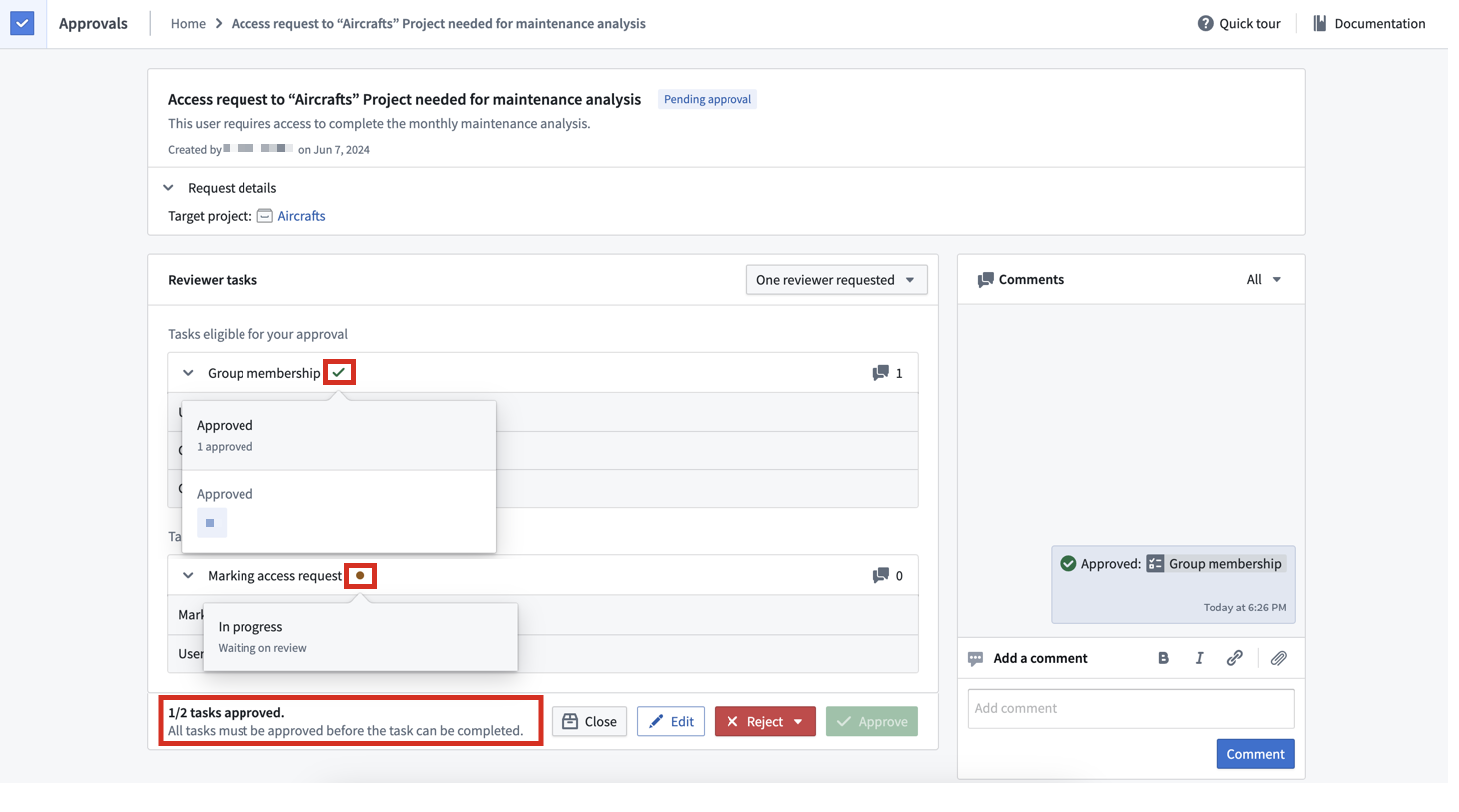
Task: Collapse the Marking access request task
Action: coord(188,576)
